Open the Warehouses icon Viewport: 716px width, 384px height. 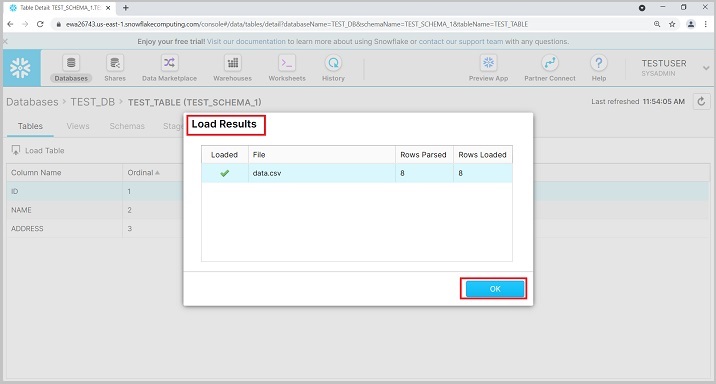coord(233,63)
